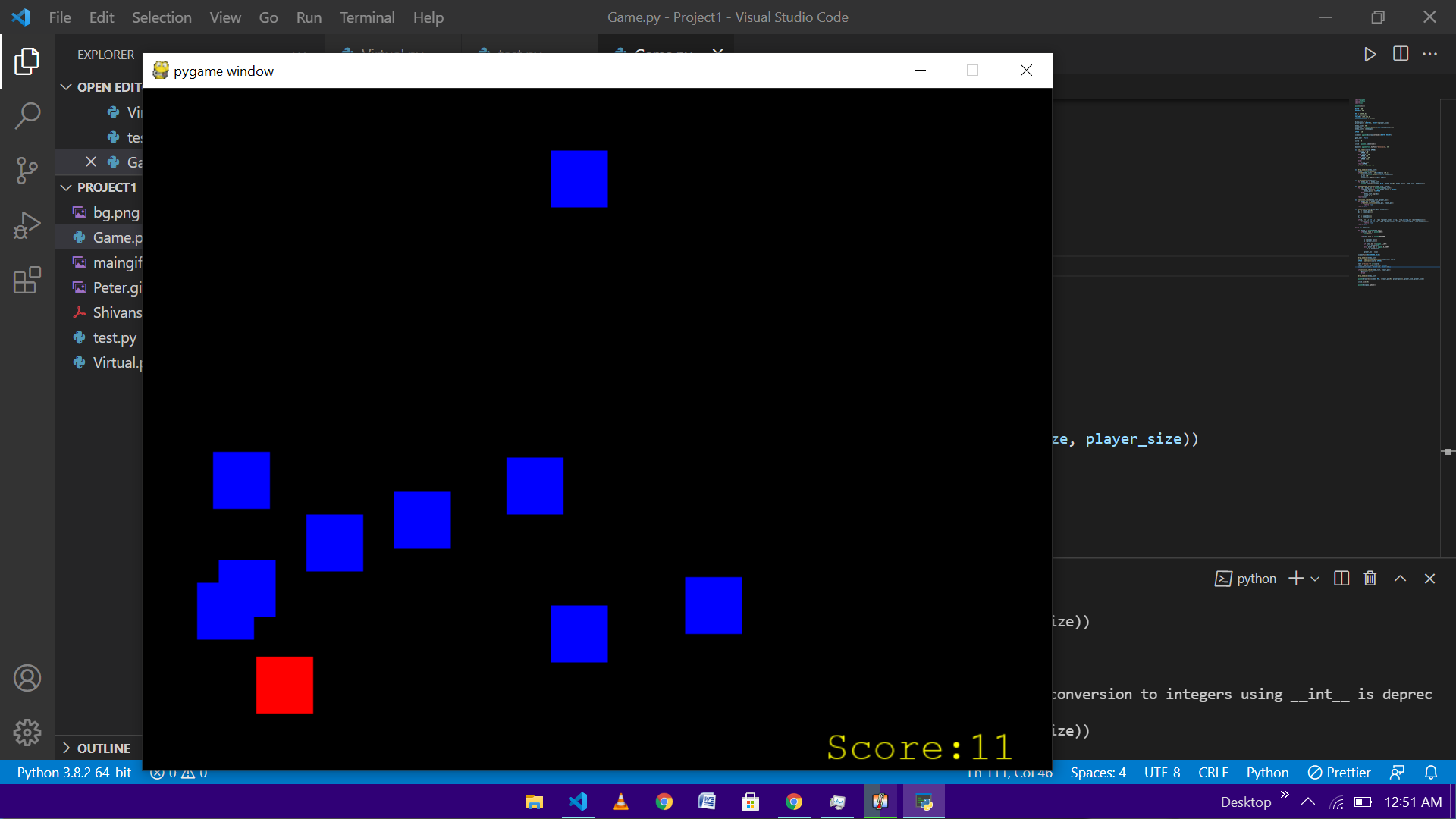Split the editor using the split icon
Viewport: 1456px width, 819px height.
(x=1400, y=54)
